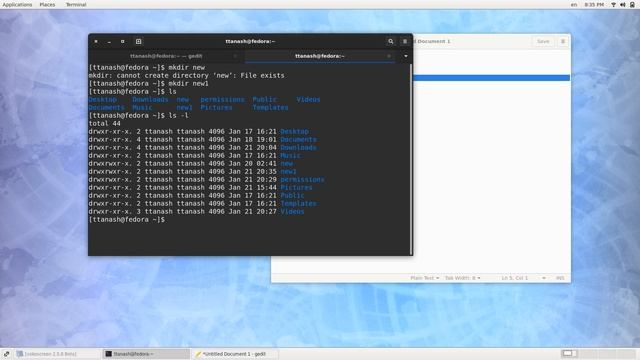Open the terminal hamburger menu

405,41
